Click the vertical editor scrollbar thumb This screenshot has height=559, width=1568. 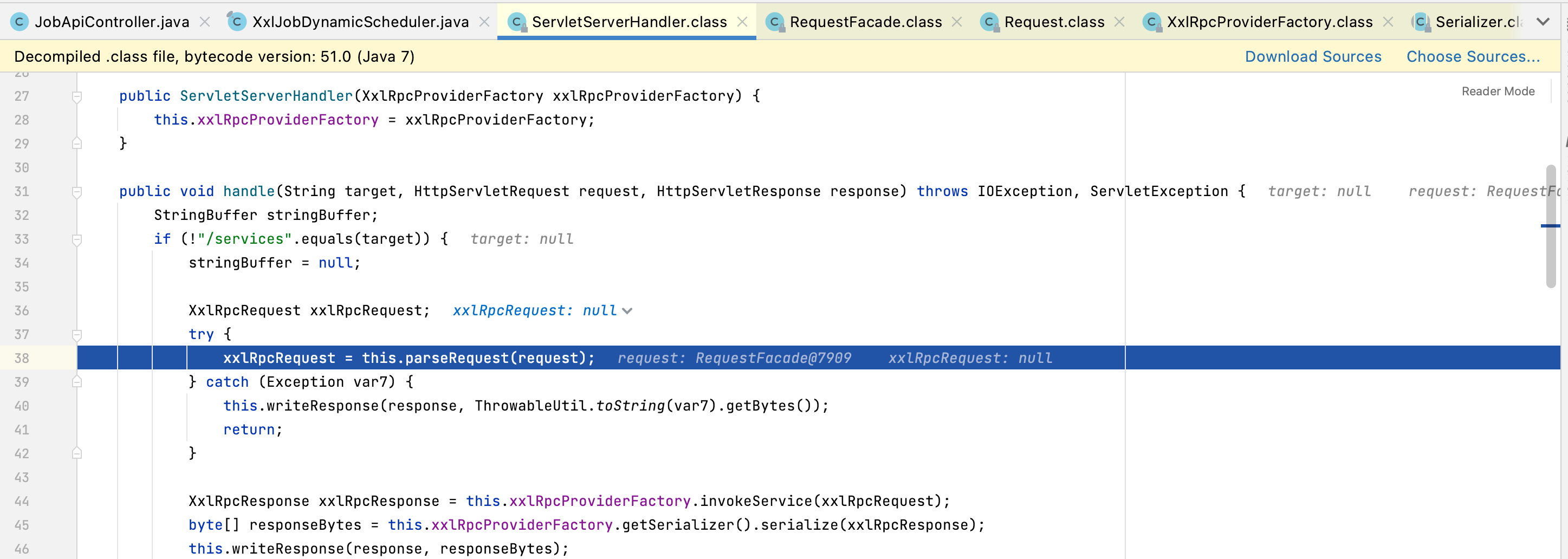pyautogui.click(x=1550, y=225)
